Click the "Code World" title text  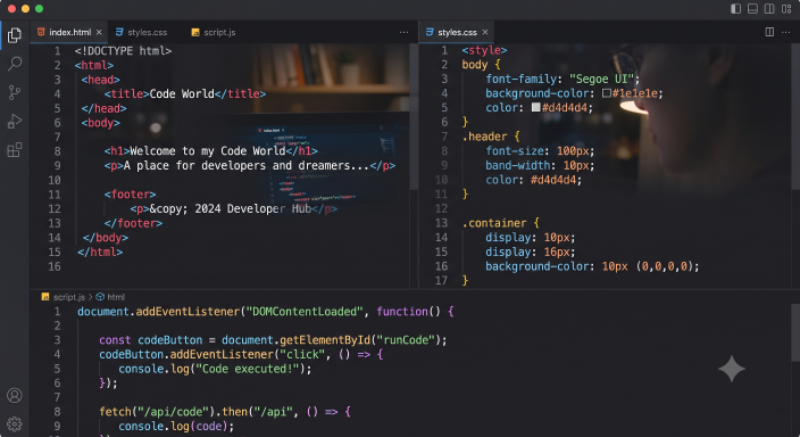pos(182,94)
